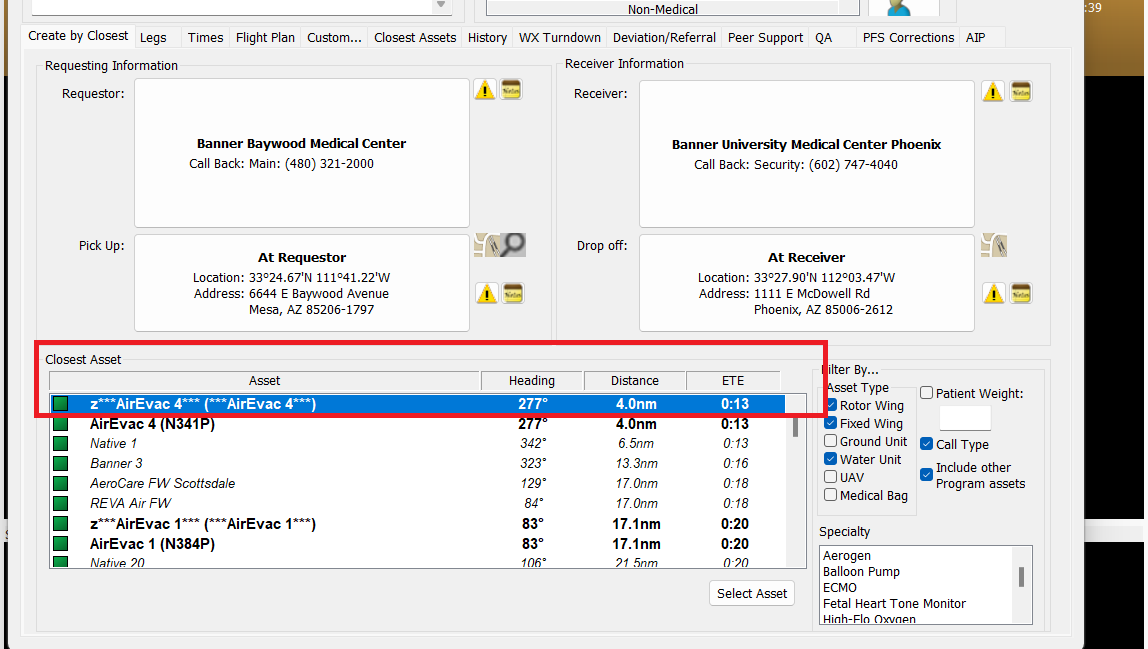Sort list by Distance column header

[x=635, y=381]
